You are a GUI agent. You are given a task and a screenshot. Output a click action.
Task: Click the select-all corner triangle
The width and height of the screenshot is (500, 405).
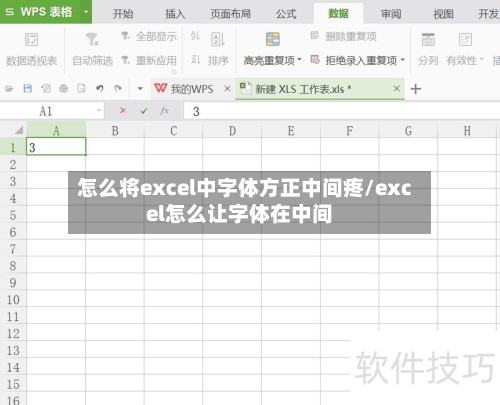coord(19,130)
